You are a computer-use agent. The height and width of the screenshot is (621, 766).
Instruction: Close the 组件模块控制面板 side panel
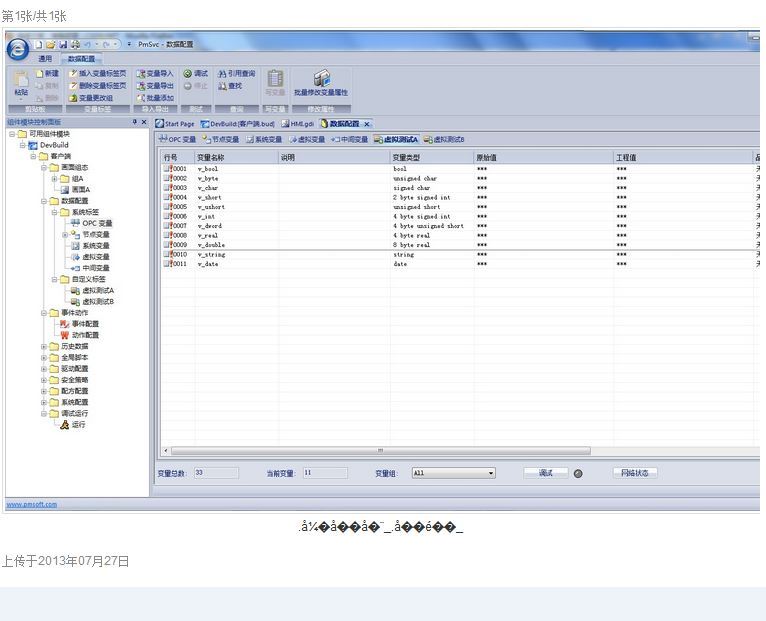tap(144, 122)
